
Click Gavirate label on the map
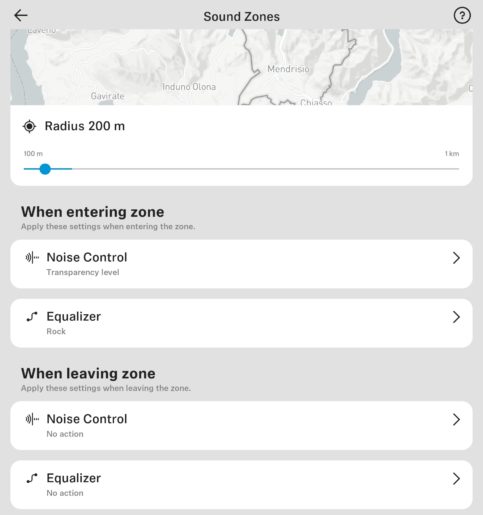point(107,96)
